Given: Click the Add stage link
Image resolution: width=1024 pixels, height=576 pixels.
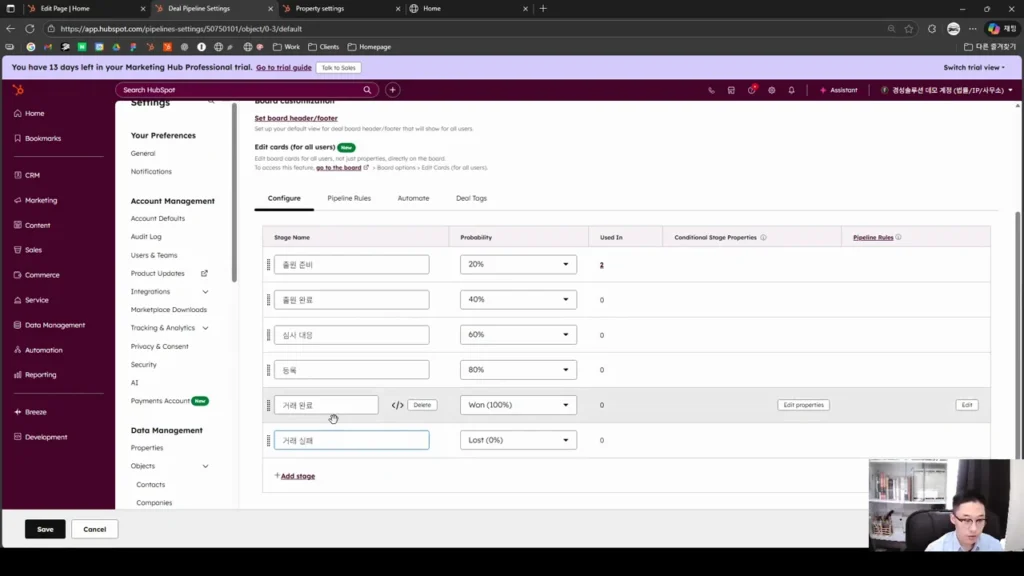Looking at the screenshot, I should [x=298, y=476].
